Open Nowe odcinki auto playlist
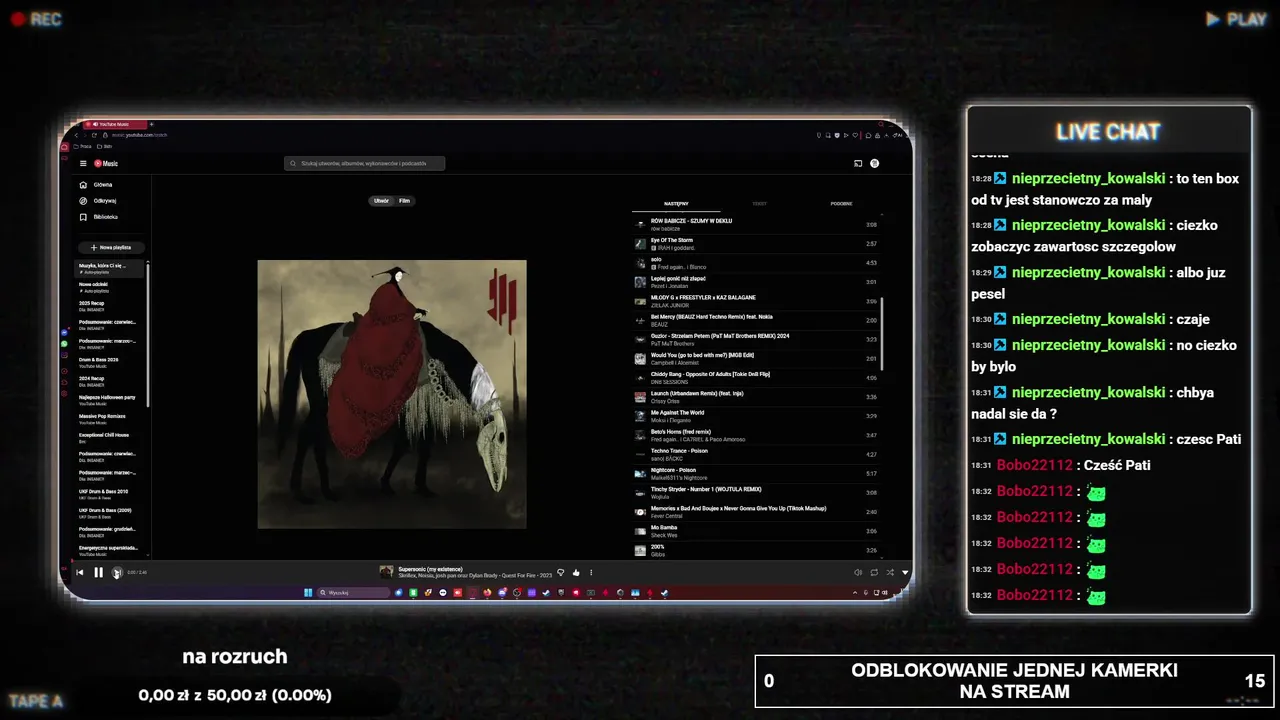This screenshot has height=720, width=1280. coord(111,287)
